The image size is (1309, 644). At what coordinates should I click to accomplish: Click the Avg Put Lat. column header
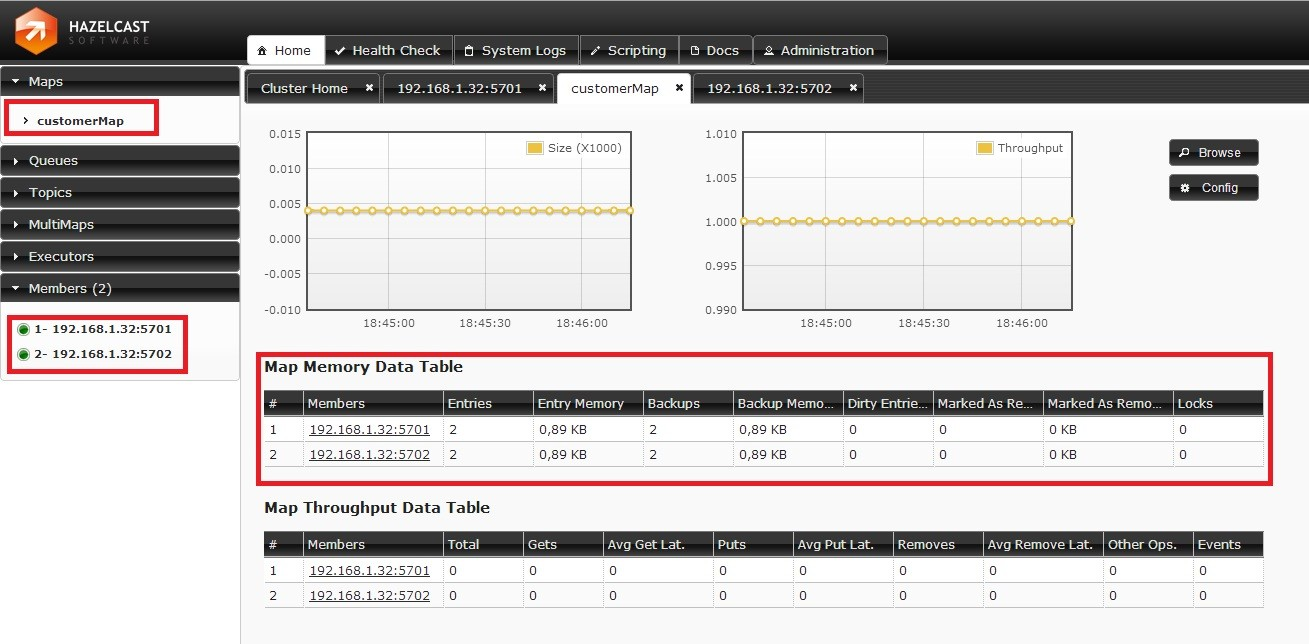843,544
